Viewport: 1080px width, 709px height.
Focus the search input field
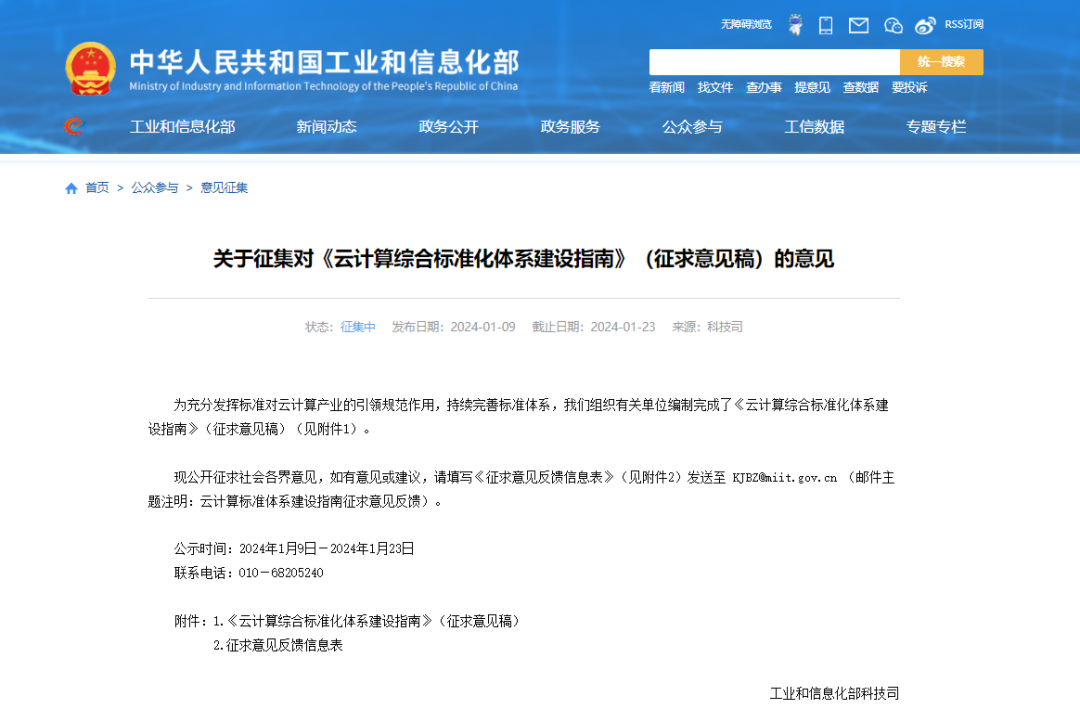click(x=774, y=62)
